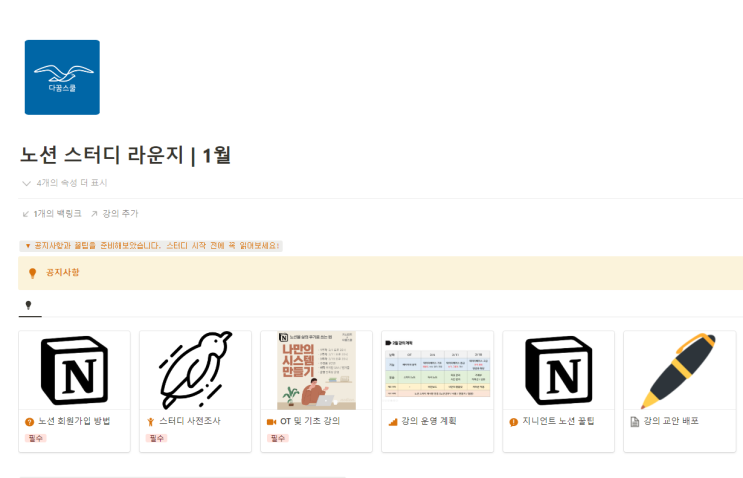This screenshot has width=743, height=478.
Task: Select the lightbulb gallery view tab
Action: (x=28, y=306)
